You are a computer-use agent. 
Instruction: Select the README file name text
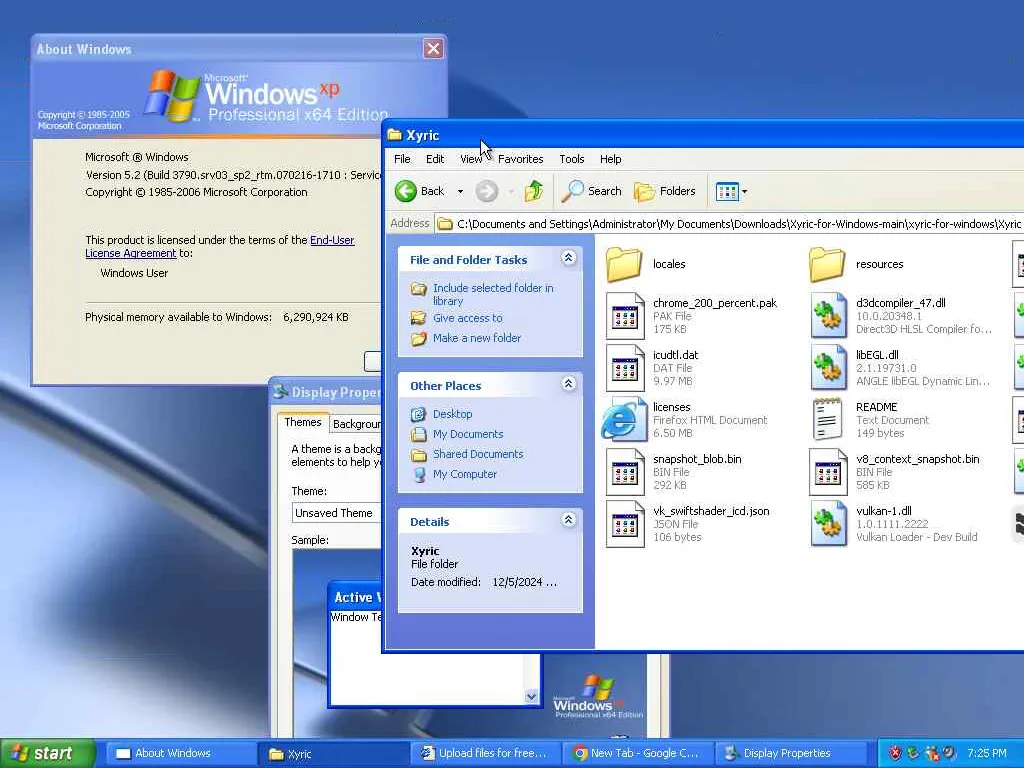pos(876,407)
